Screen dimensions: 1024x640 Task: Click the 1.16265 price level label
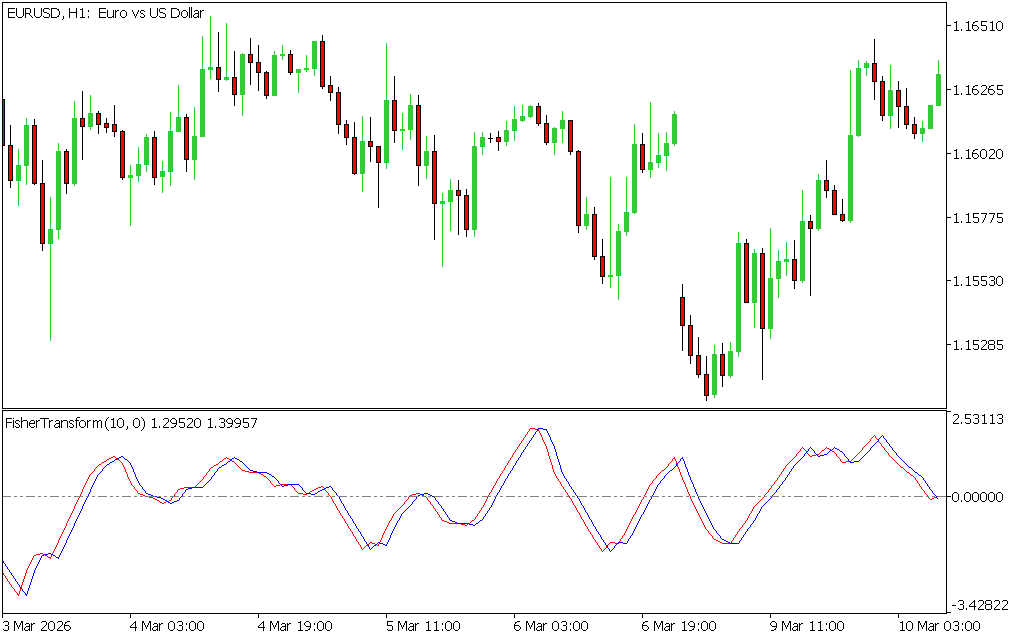[x=978, y=90]
